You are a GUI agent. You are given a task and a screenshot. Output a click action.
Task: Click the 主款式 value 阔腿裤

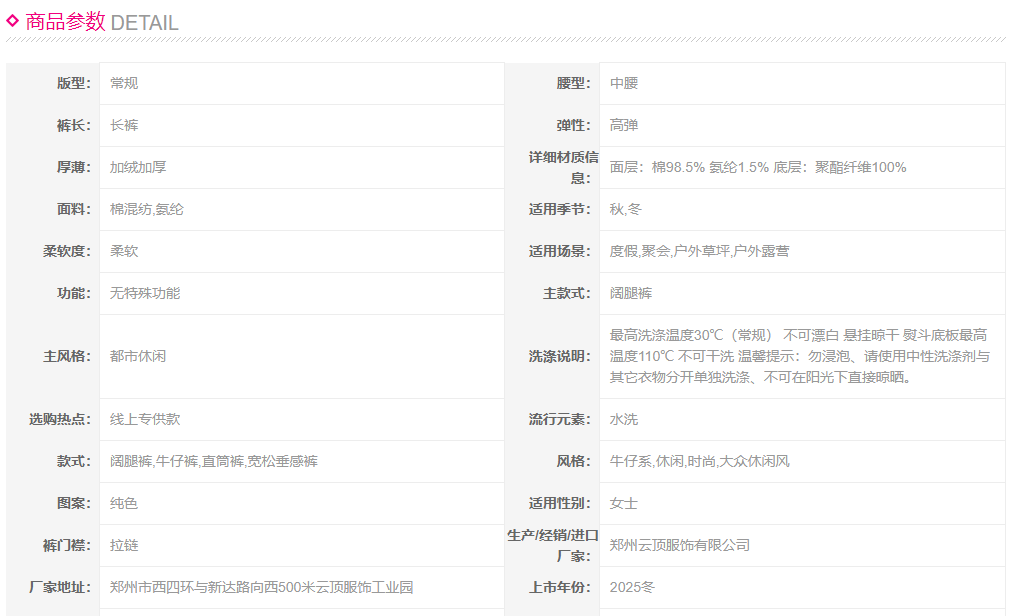(631, 293)
